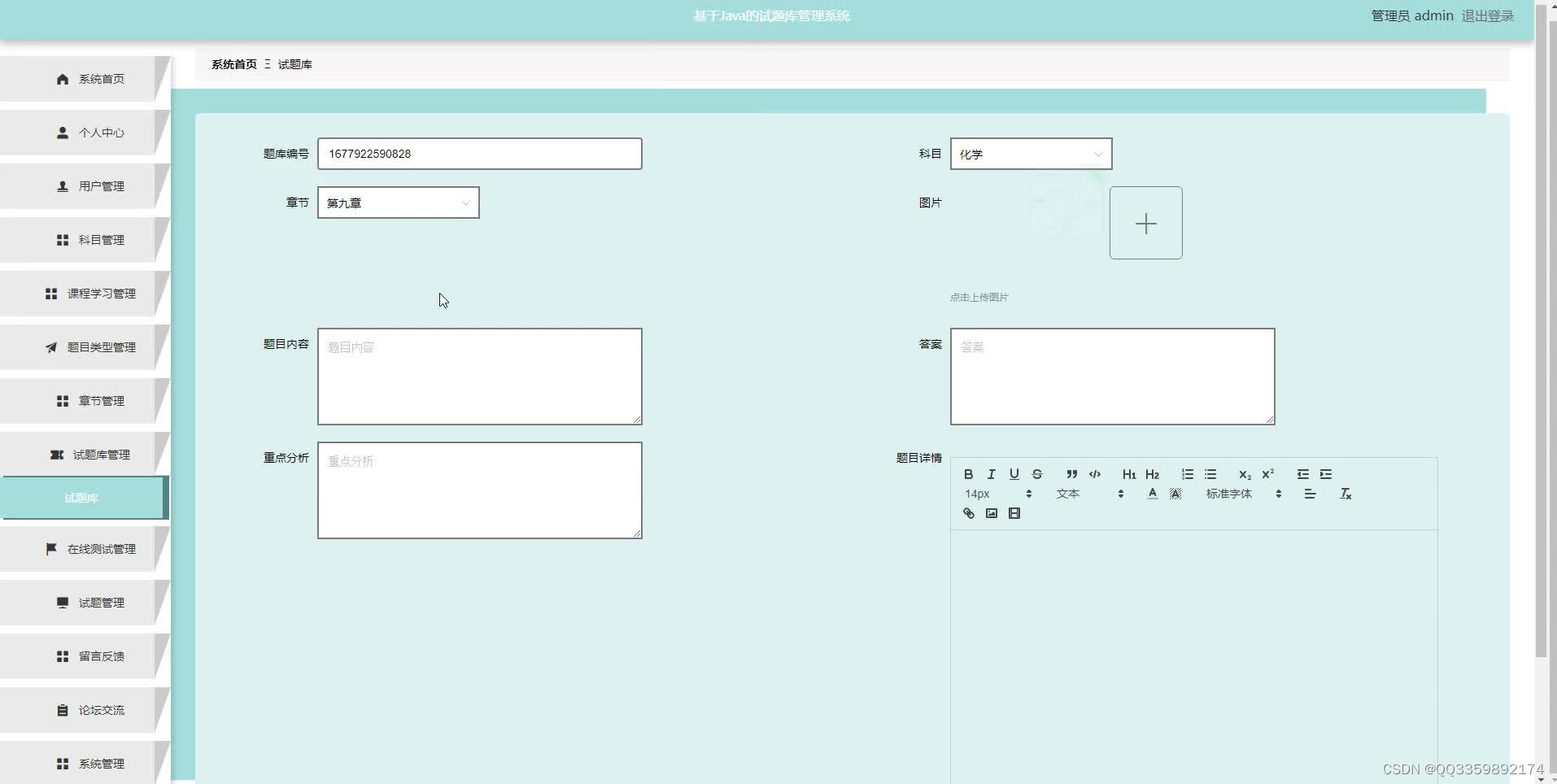Expand 留言反馈 in the sidebar
The width and height of the screenshot is (1557, 784).
point(85,656)
